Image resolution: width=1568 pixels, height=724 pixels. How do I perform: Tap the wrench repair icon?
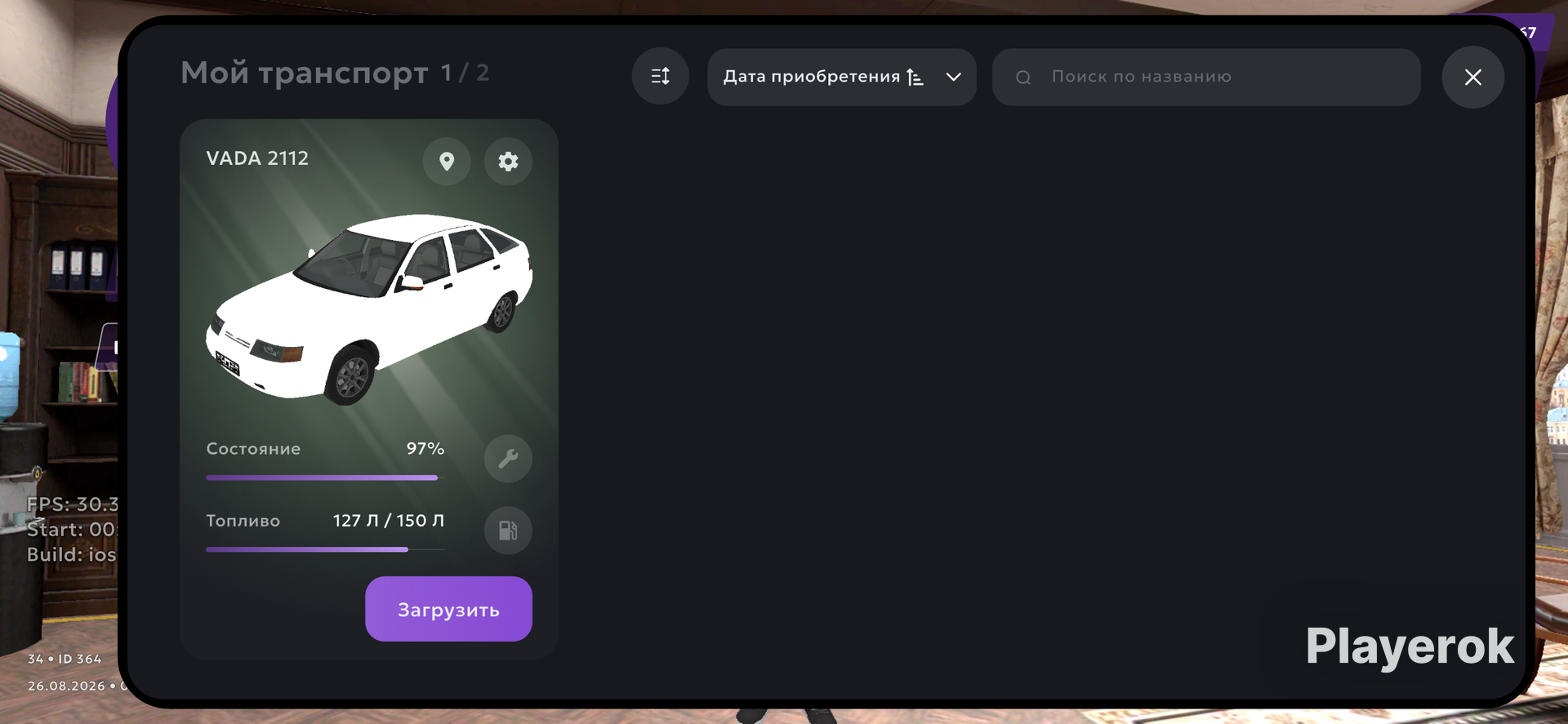coord(508,459)
